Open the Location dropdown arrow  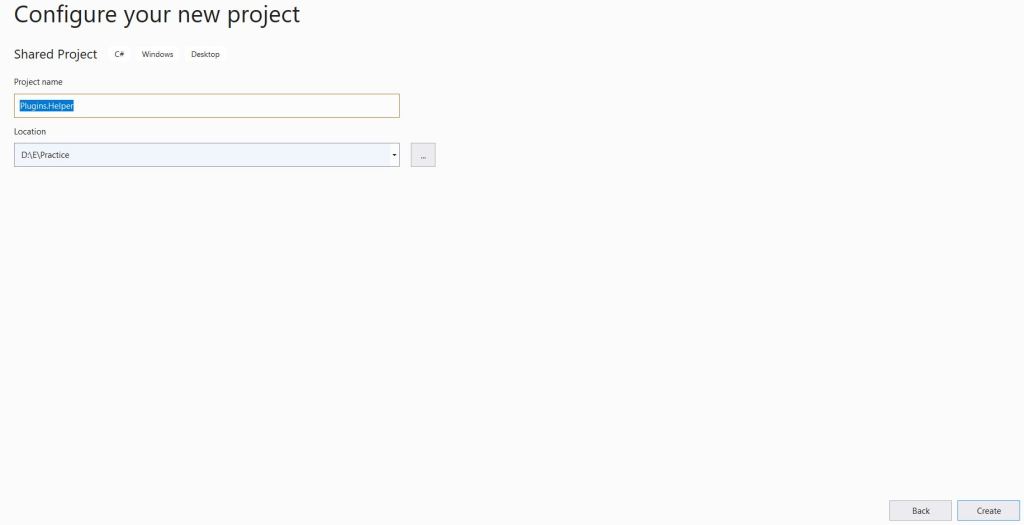(x=394, y=155)
